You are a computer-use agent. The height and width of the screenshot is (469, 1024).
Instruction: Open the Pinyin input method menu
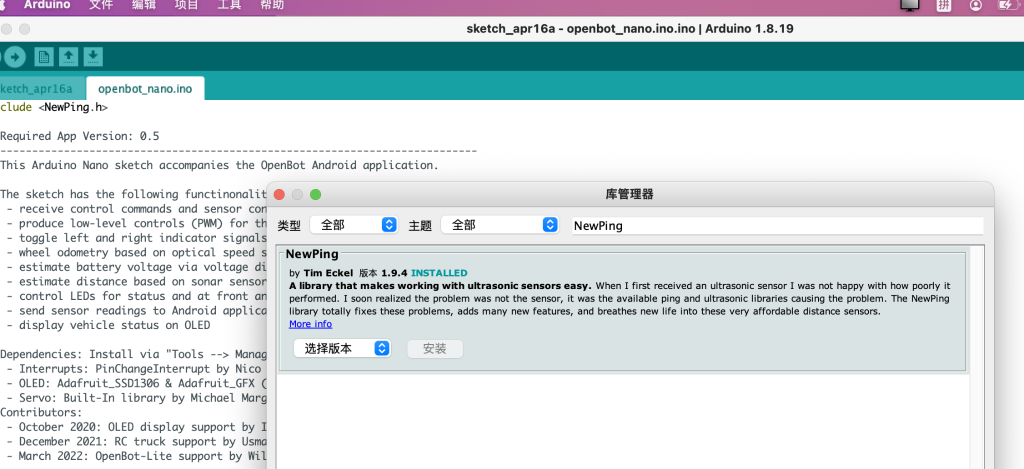(x=944, y=5)
